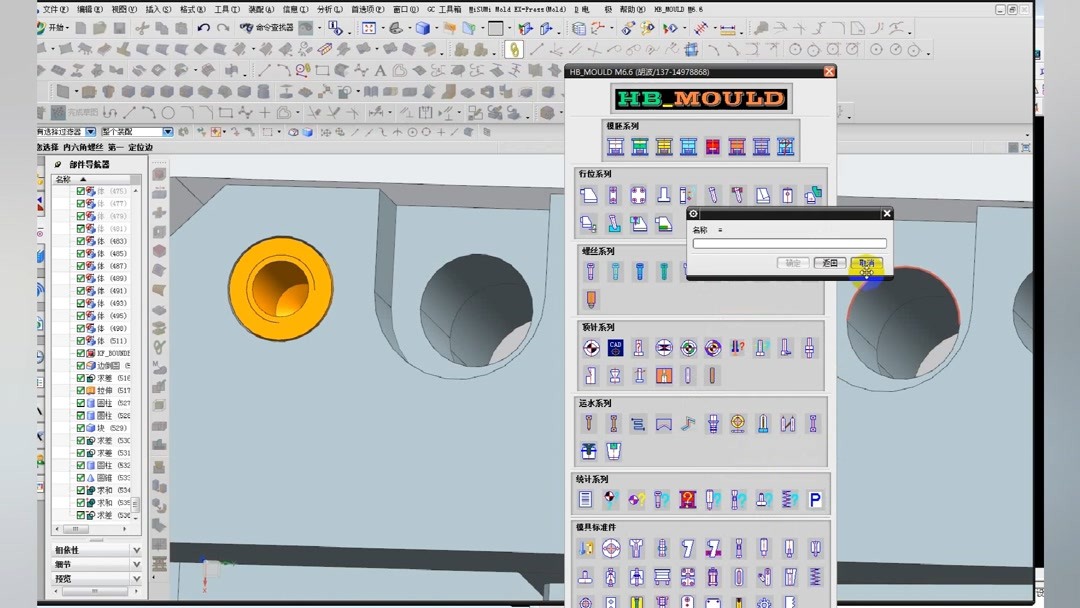The image size is (1080, 608).
Task: Open the 文件 (File) menu
Action: click(x=55, y=9)
